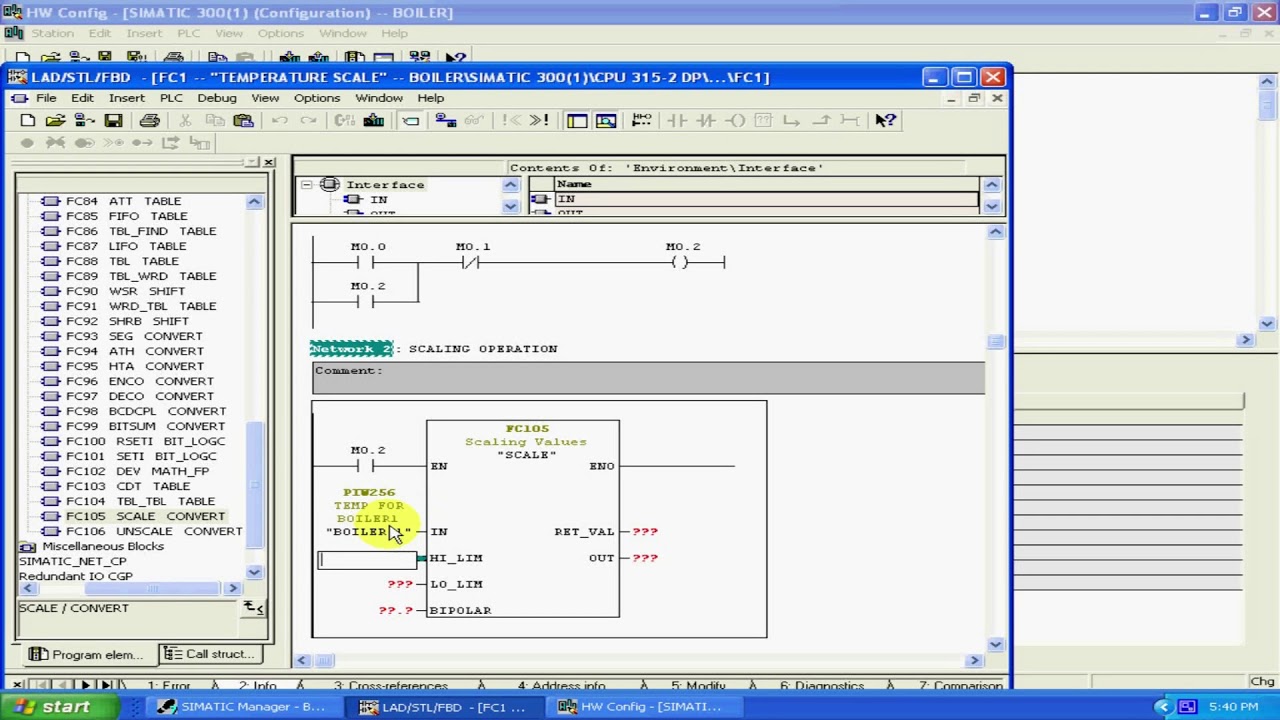Click the M0.1 normally closed contact
Viewport: 1280px width, 720px height.
[x=472, y=263]
